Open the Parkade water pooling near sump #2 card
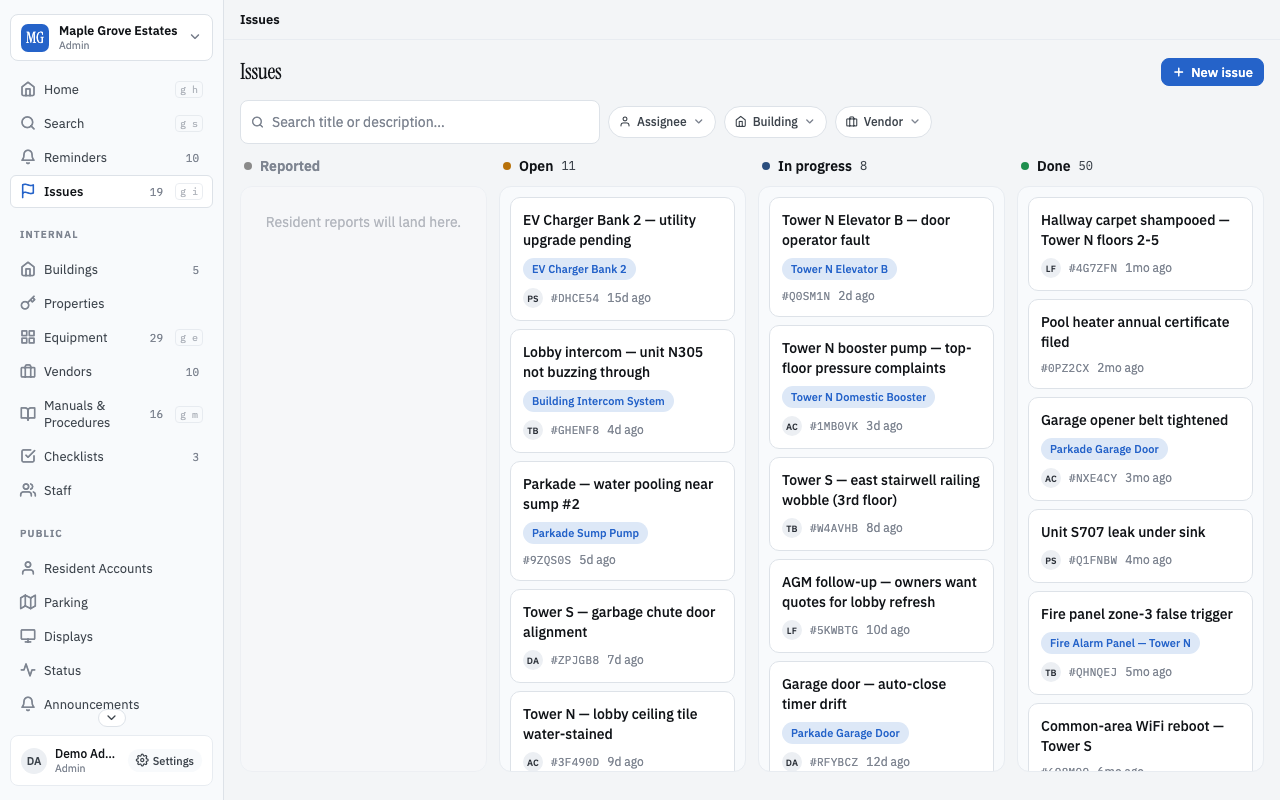The image size is (1280, 800). (x=622, y=521)
